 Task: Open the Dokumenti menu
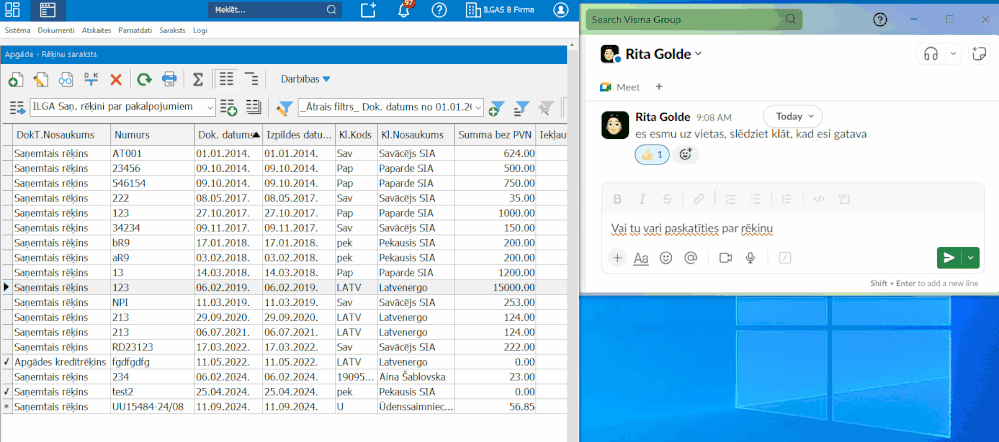[56, 30]
